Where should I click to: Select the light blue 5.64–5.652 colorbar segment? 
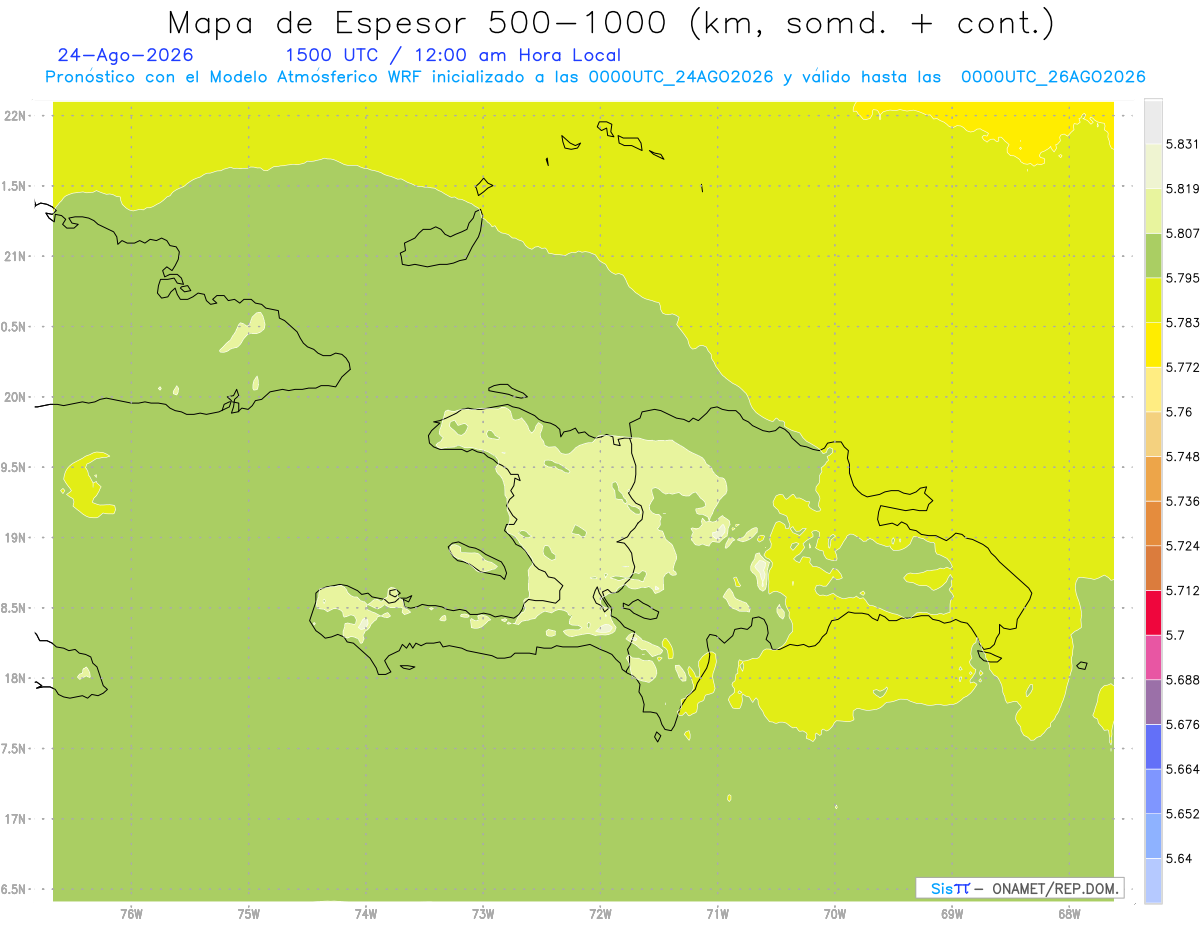click(1153, 836)
